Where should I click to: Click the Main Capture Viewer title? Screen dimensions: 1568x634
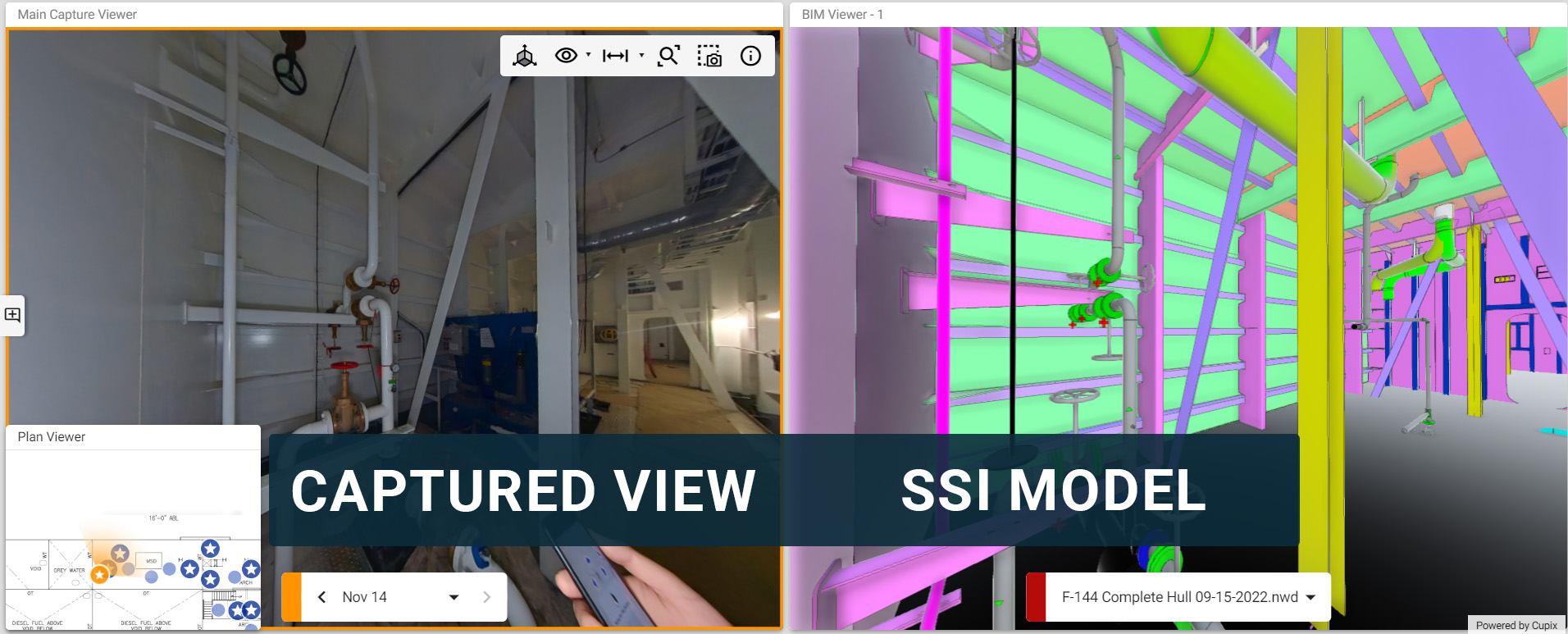(x=77, y=15)
